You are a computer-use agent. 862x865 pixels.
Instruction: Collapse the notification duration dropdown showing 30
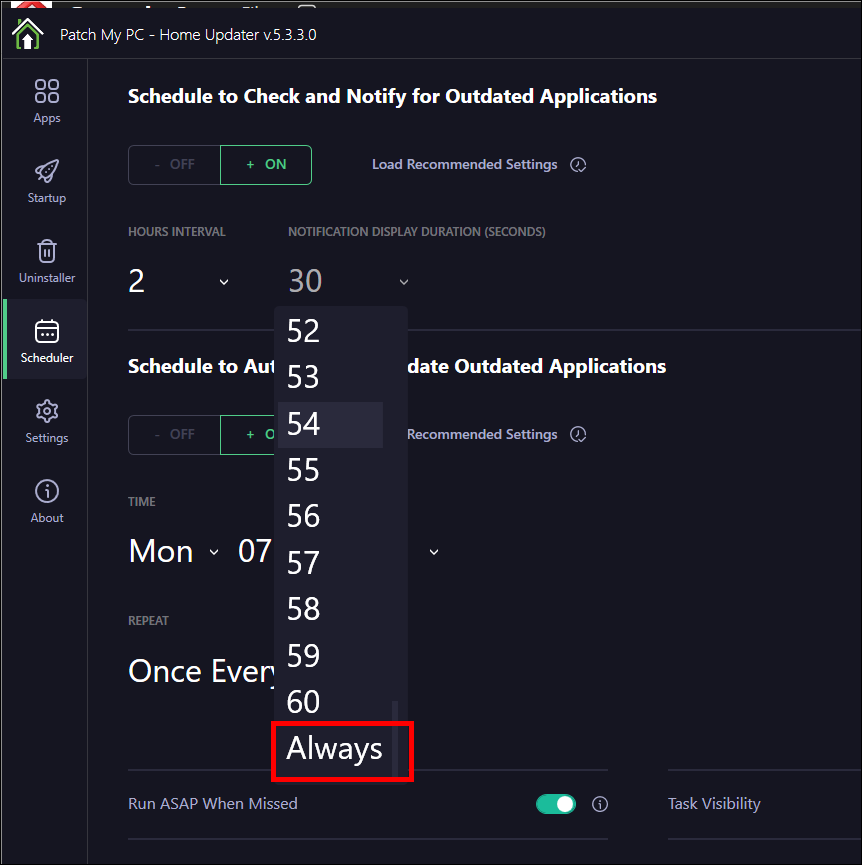click(x=403, y=282)
